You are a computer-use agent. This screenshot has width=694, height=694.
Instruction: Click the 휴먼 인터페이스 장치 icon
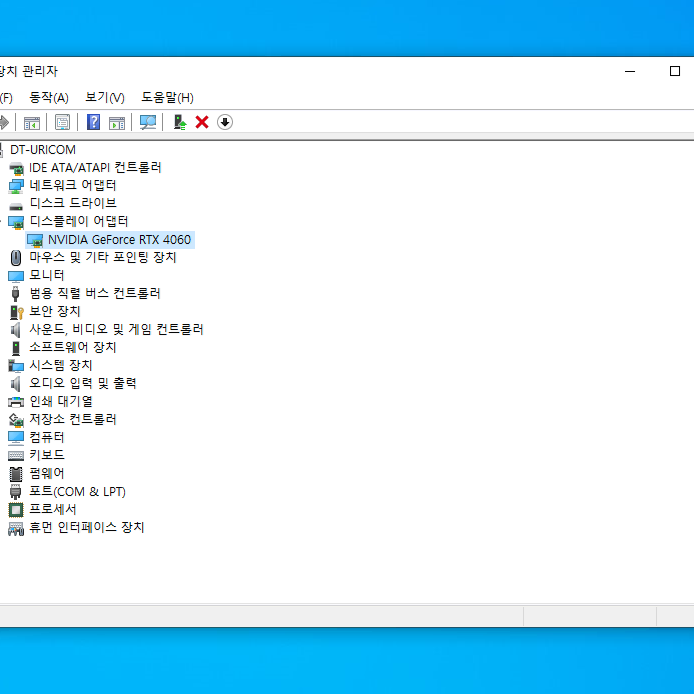click(x=16, y=528)
